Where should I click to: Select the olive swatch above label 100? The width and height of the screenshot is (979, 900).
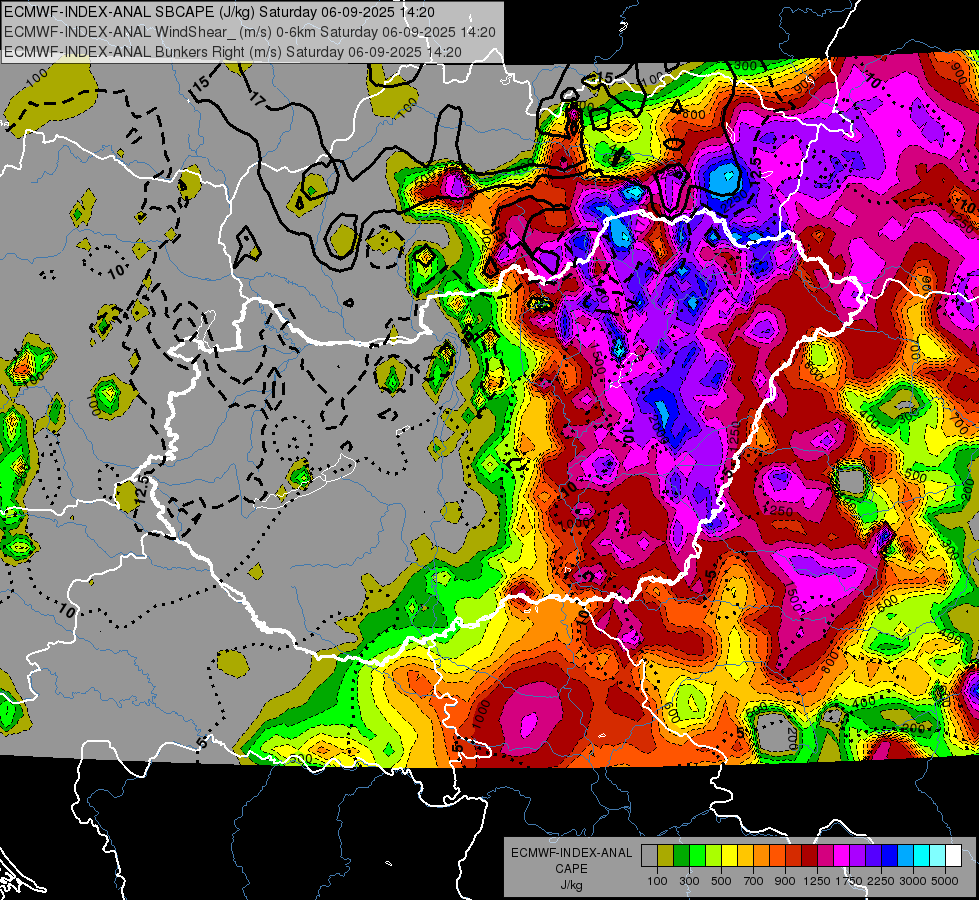(665, 856)
